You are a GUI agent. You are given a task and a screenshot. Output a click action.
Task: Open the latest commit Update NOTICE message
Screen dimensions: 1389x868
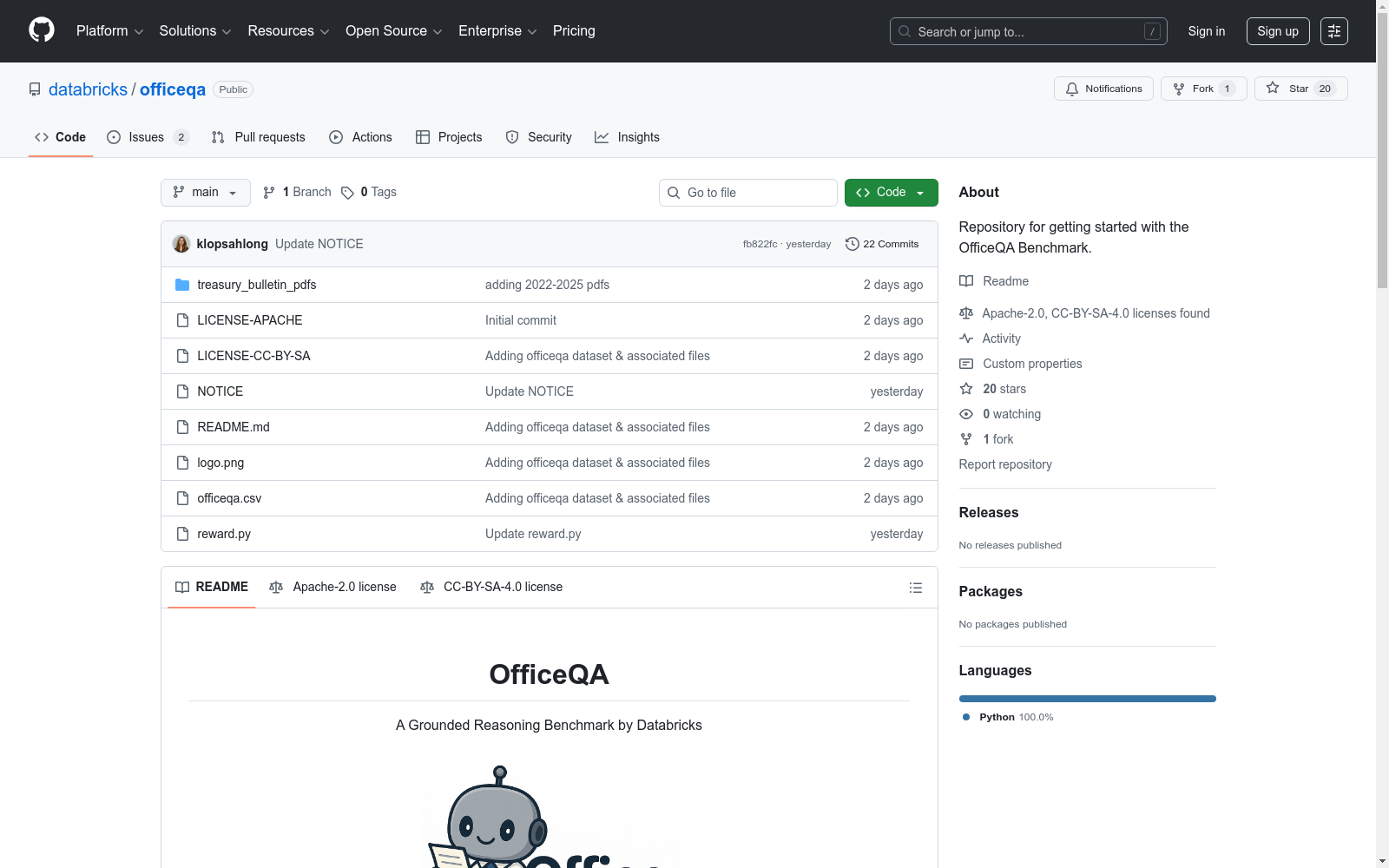319,244
